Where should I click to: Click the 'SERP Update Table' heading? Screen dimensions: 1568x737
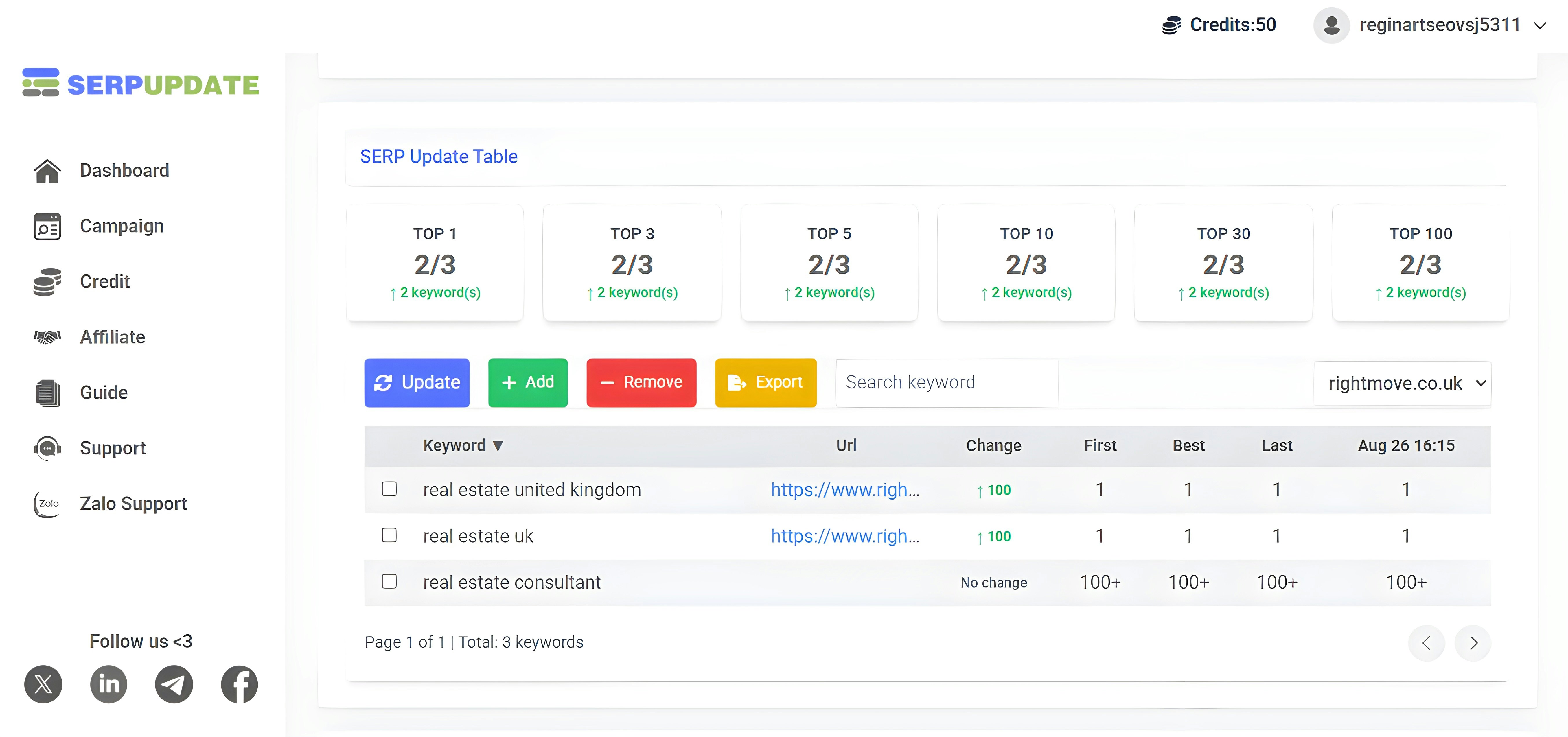click(x=438, y=156)
